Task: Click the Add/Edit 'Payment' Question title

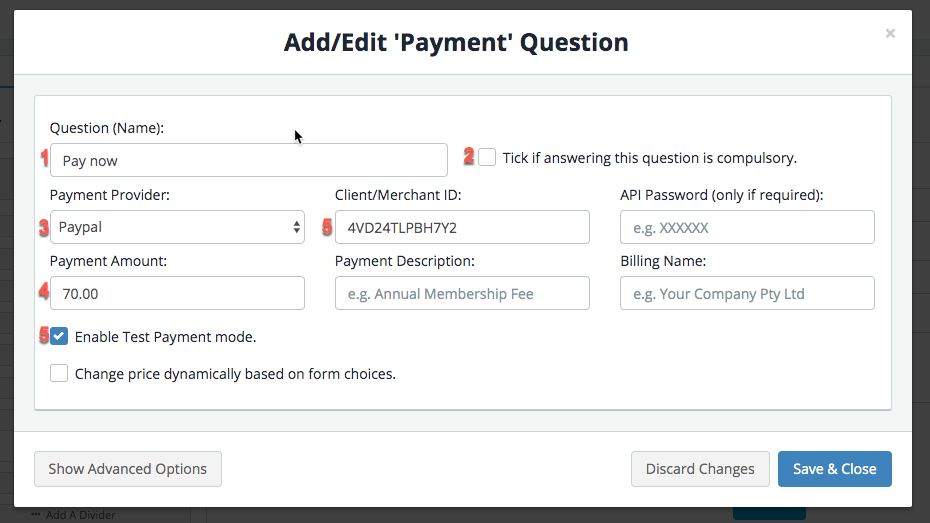Action: (x=456, y=43)
